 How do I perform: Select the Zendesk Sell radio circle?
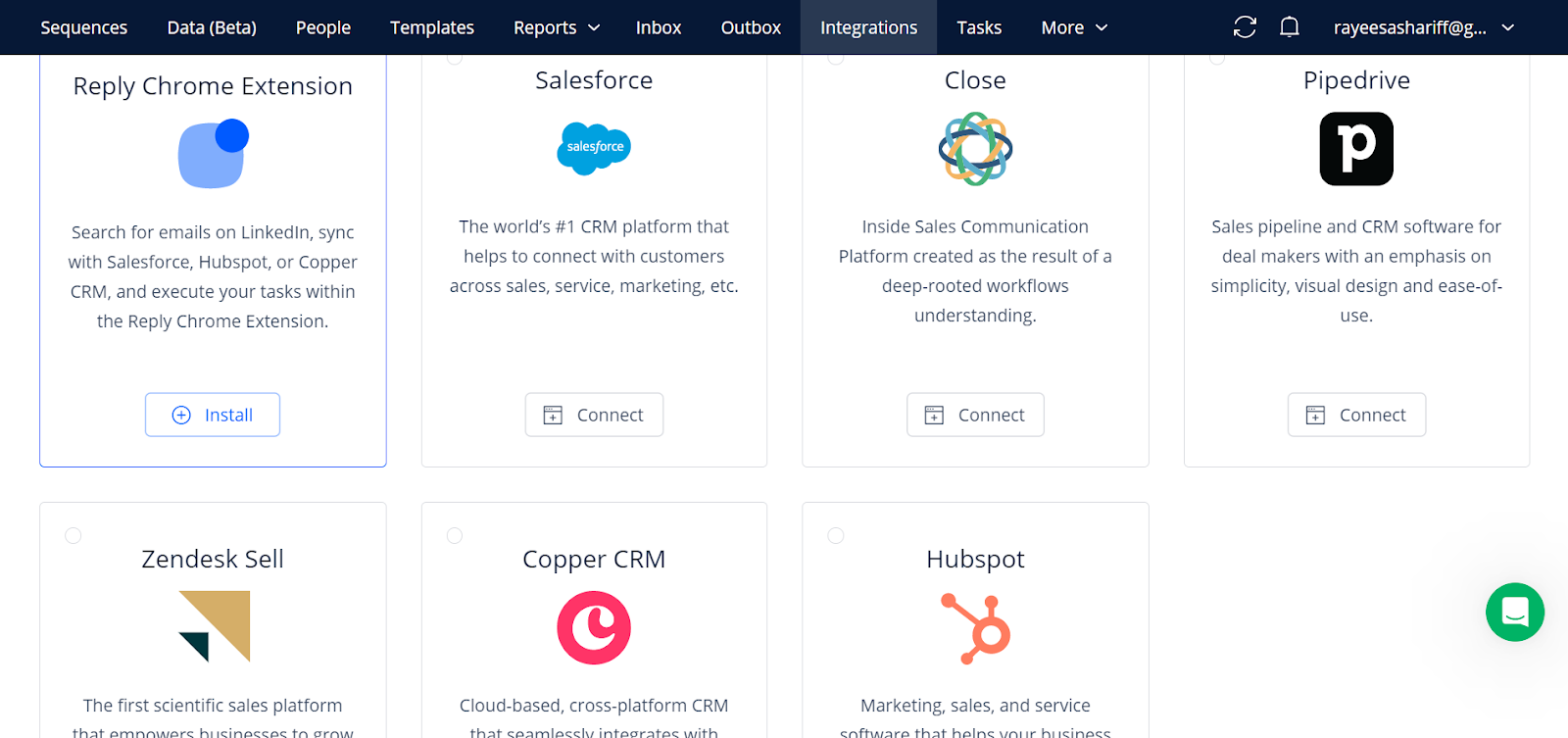pyautogui.click(x=73, y=535)
